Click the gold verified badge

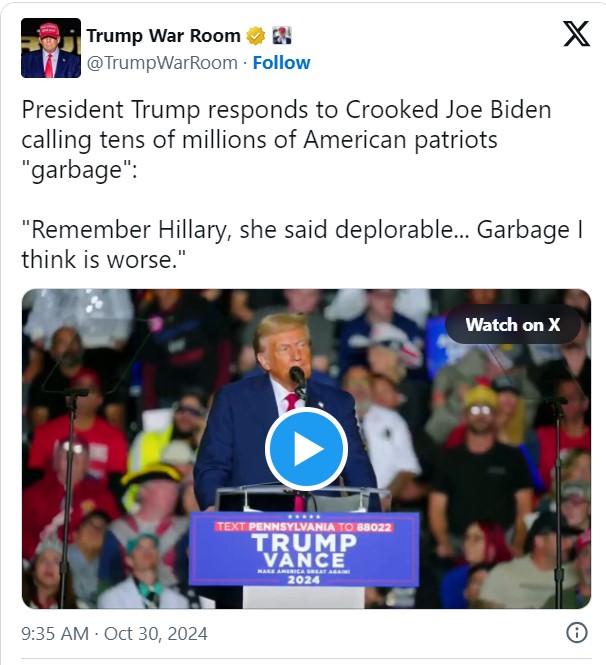[x=256, y=36]
